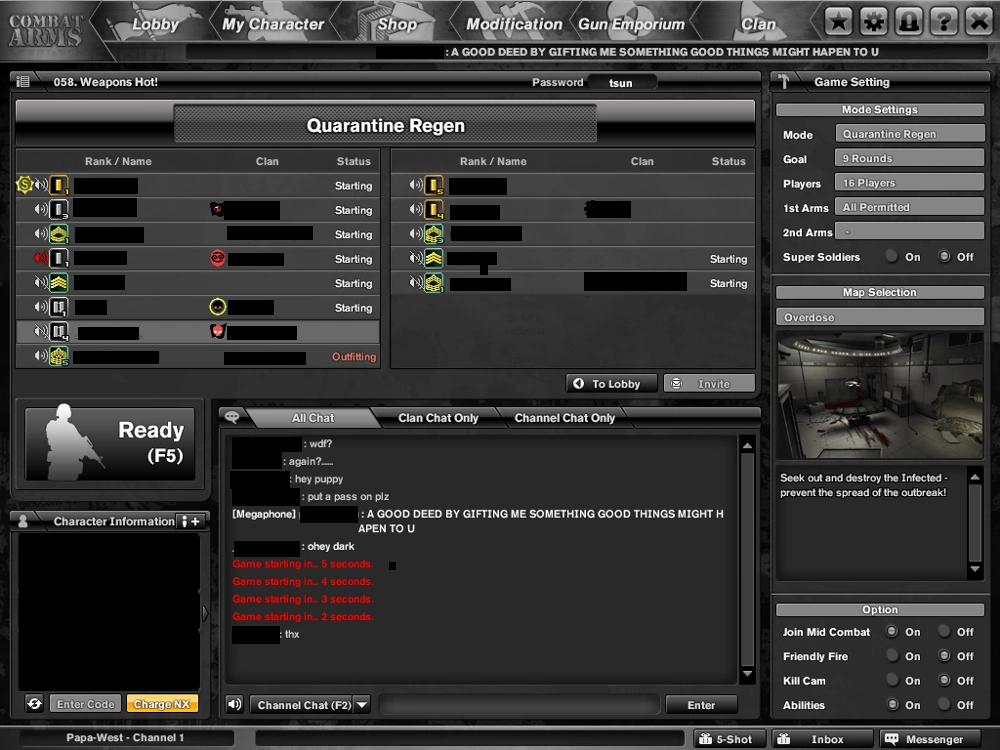
Task: Click the alert bell icon in top bar
Action: click(909, 22)
